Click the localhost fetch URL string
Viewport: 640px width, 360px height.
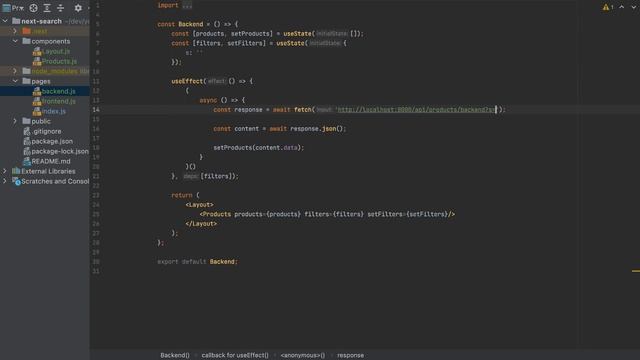(x=415, y=109)
